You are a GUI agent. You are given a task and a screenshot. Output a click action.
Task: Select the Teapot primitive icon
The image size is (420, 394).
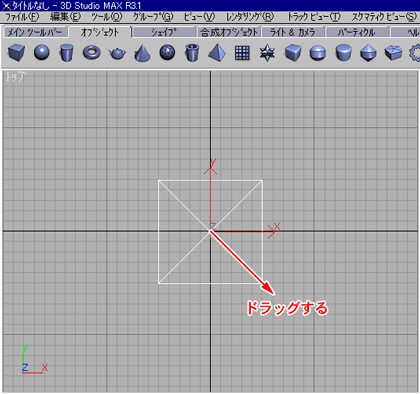tap(117, 53)
